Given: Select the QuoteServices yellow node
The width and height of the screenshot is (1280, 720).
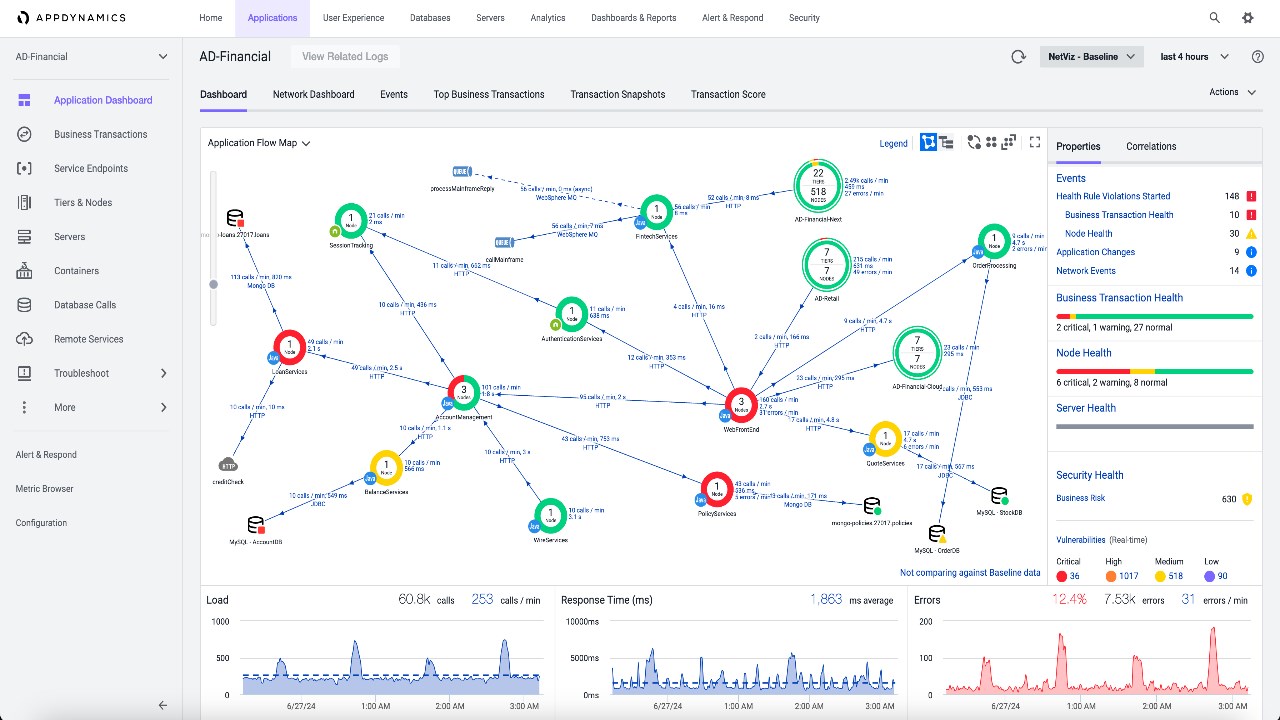Looking at the screenshot, I should (885, 437).
